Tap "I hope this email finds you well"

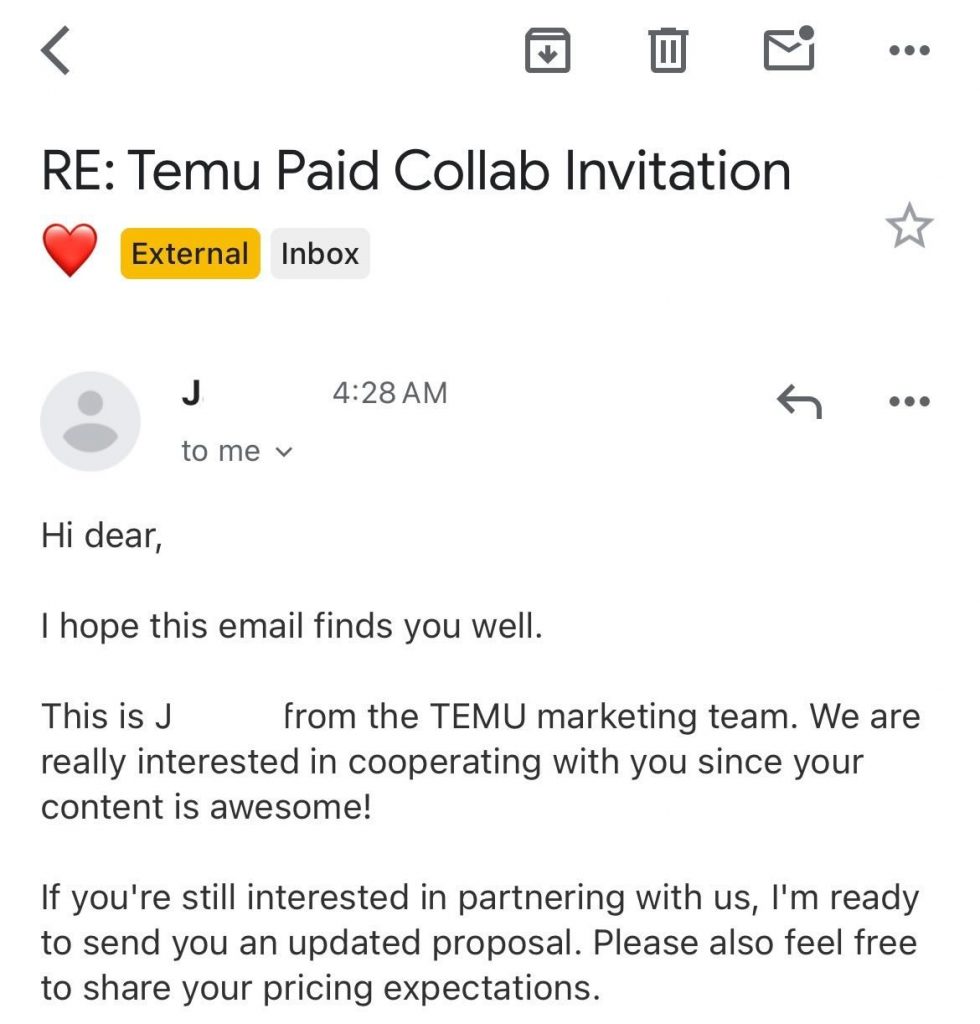point(291,628)
